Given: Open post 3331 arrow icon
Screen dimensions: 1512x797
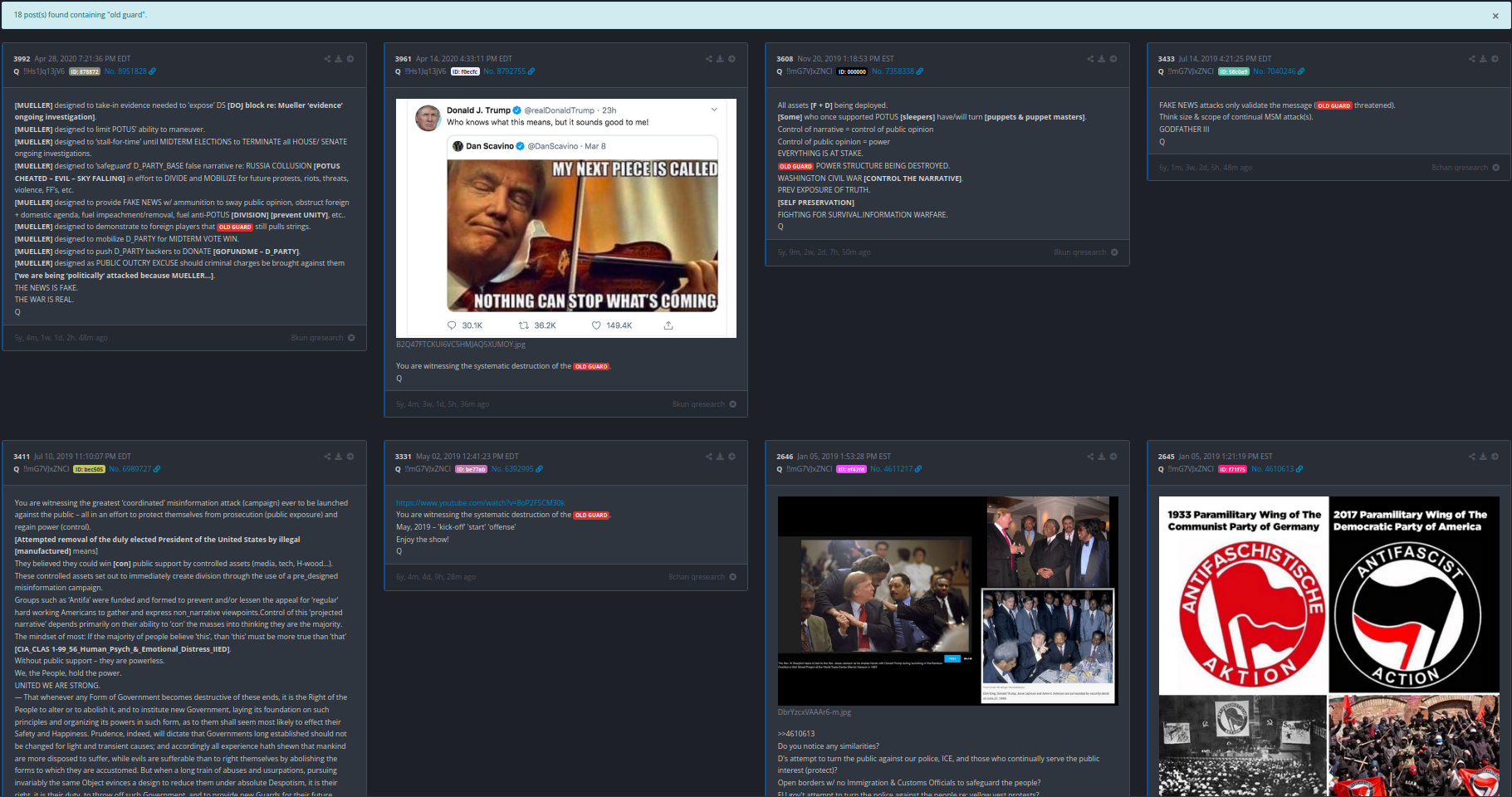Looking at the screenshot, I should 732,457.
